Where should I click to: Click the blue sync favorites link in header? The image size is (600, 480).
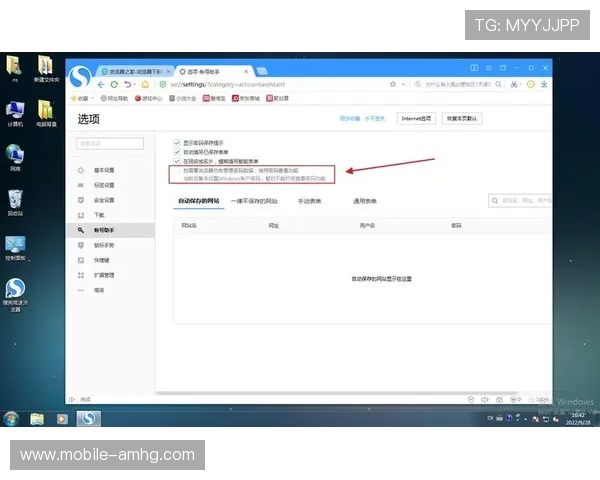pyautogui.click(x=362, y=119)
